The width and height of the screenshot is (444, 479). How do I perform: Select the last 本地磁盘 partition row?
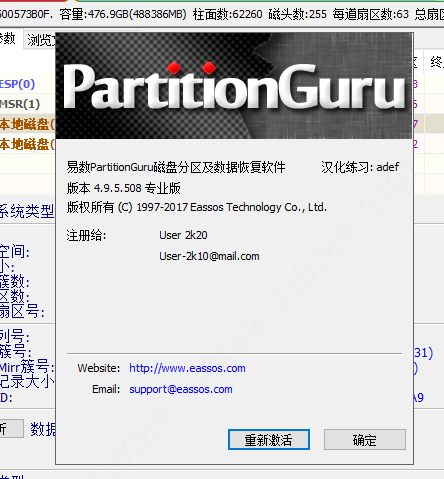tap(27, 144)
